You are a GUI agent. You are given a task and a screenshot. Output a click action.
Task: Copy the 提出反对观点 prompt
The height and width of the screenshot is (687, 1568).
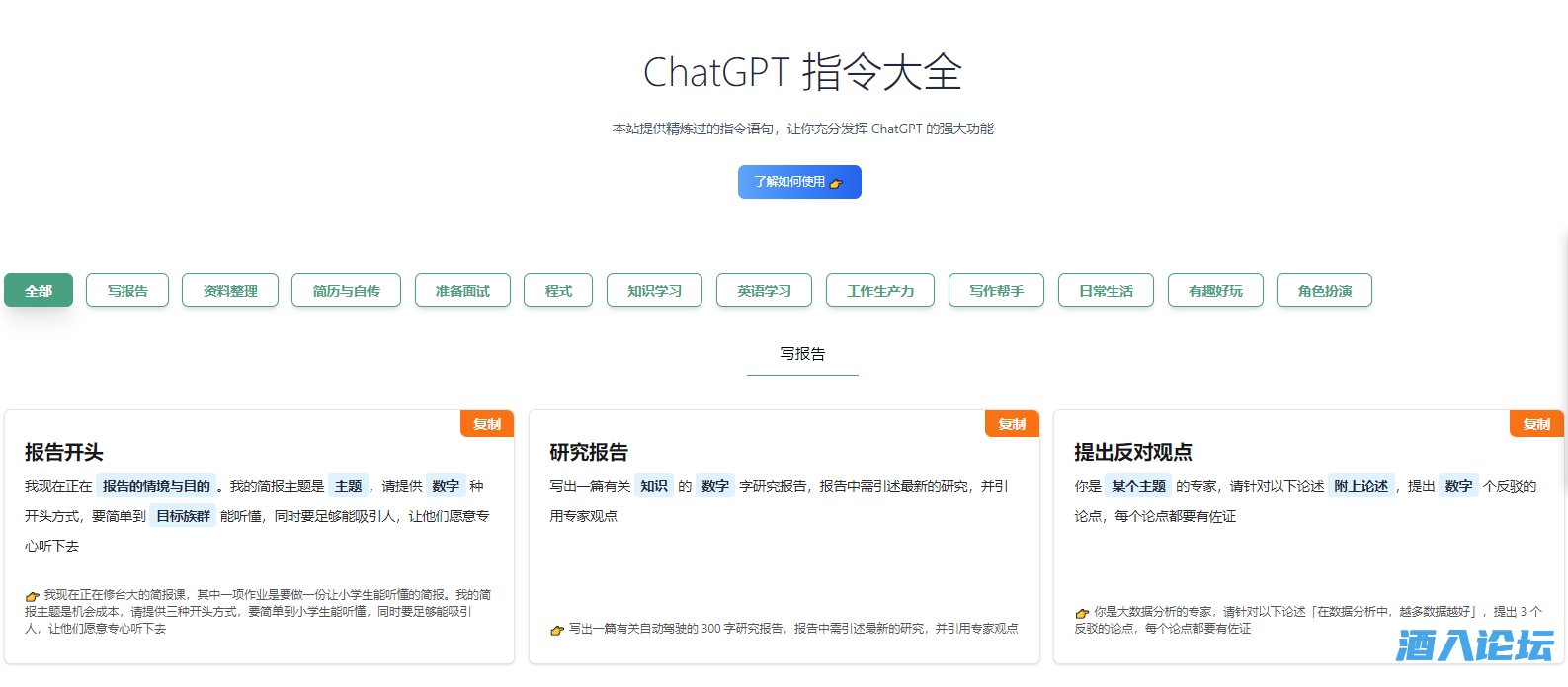point(1536,424)
